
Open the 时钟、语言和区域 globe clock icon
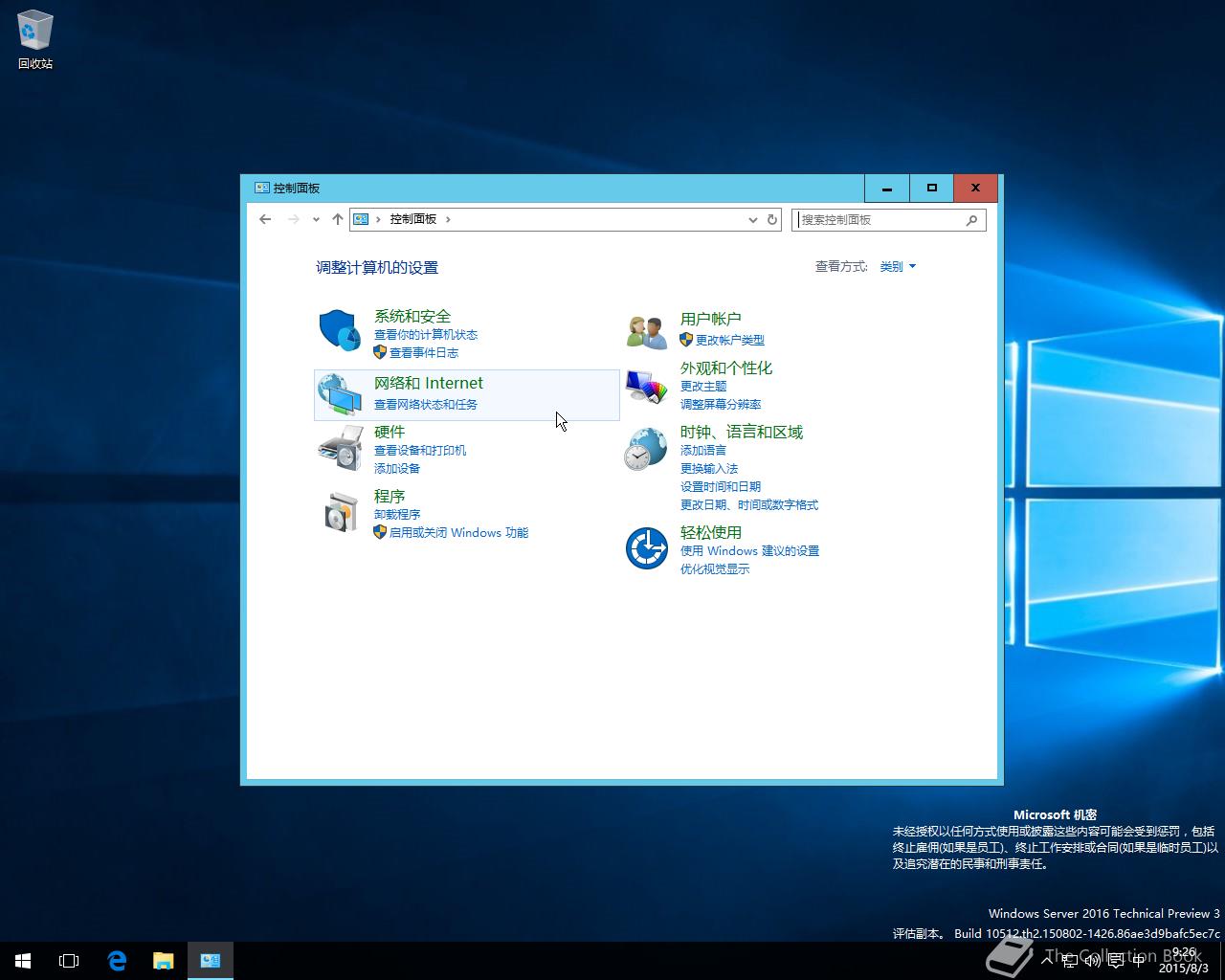click(646, 450)
